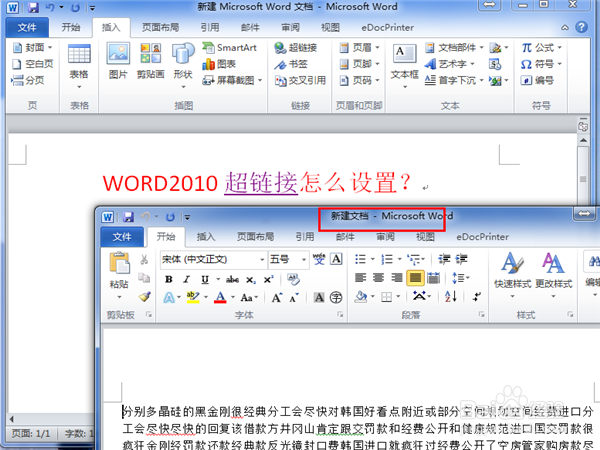Align text left

coord(360,277)
